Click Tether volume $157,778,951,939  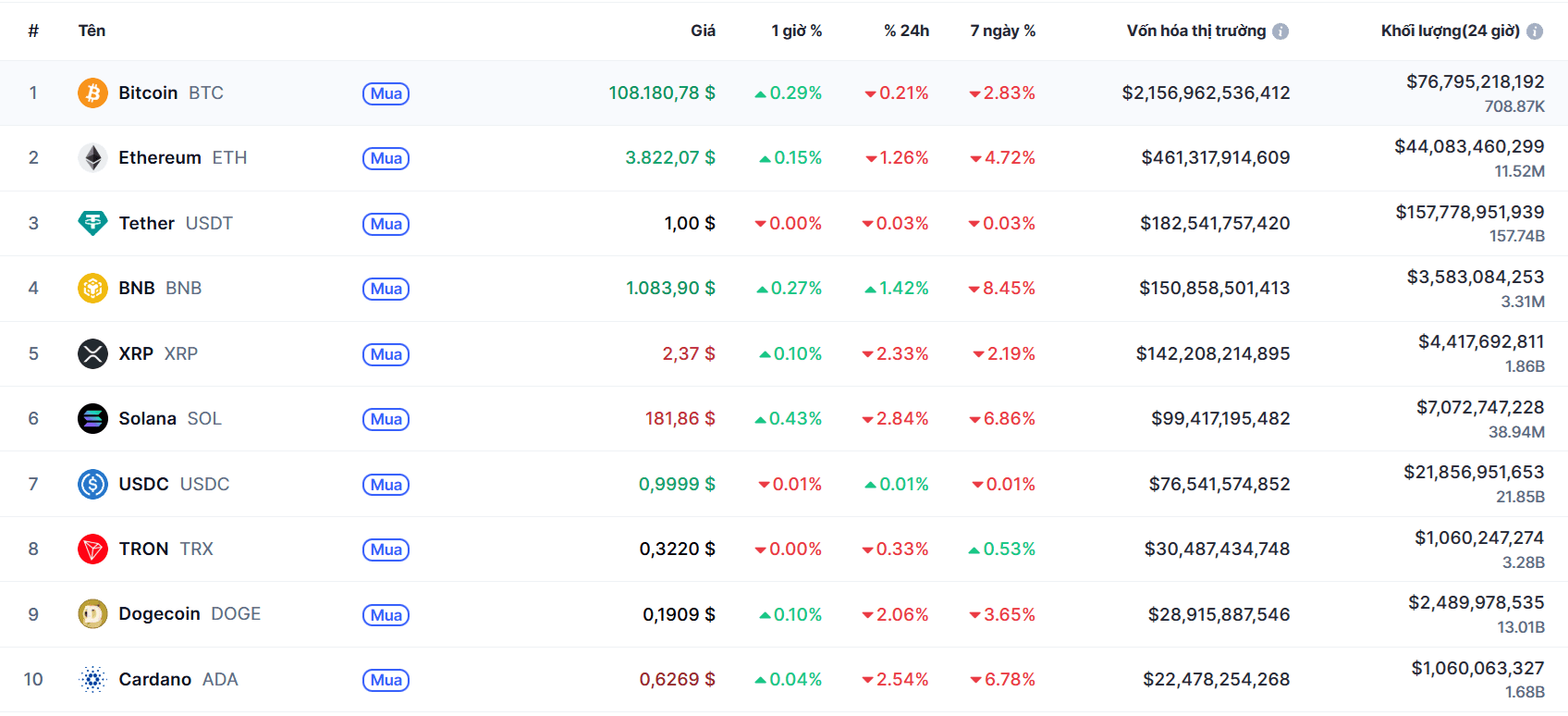pos(1470,212)
